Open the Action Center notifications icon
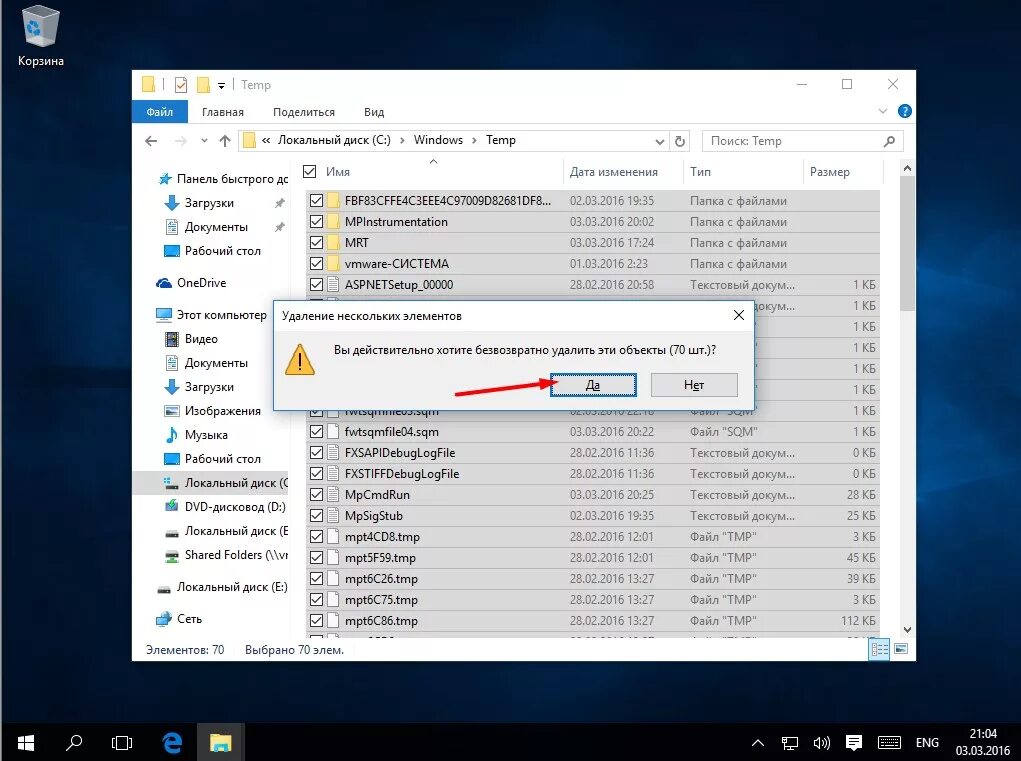Image resolution: width=1021 pixels, height=761 pixels. pyautogui.click(x=854, y=743)
